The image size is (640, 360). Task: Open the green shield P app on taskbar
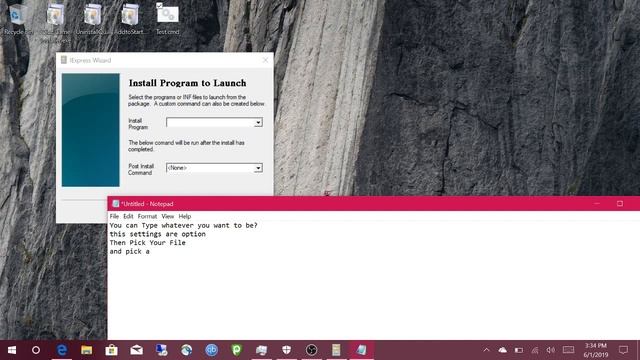click(236, 350)
